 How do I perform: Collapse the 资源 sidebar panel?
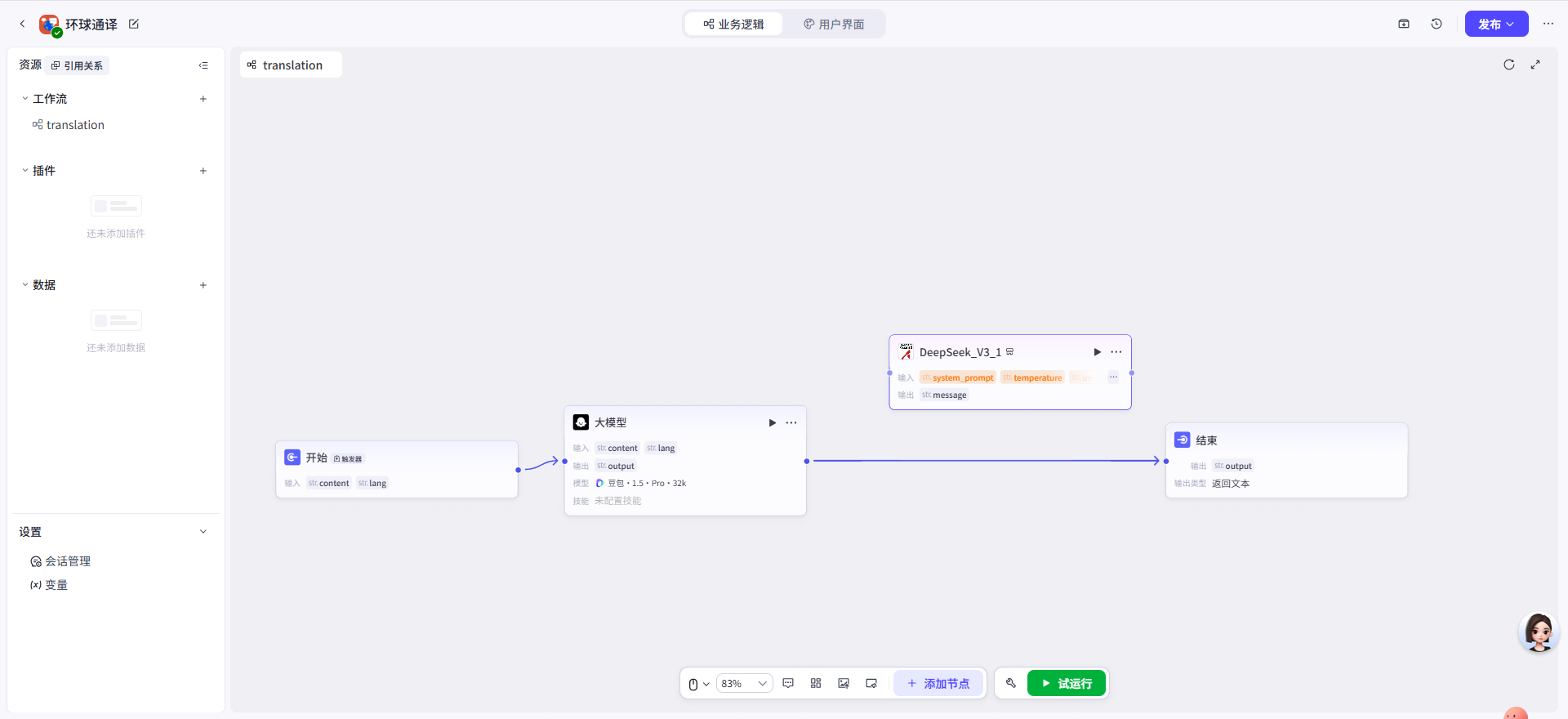(203, 65)
